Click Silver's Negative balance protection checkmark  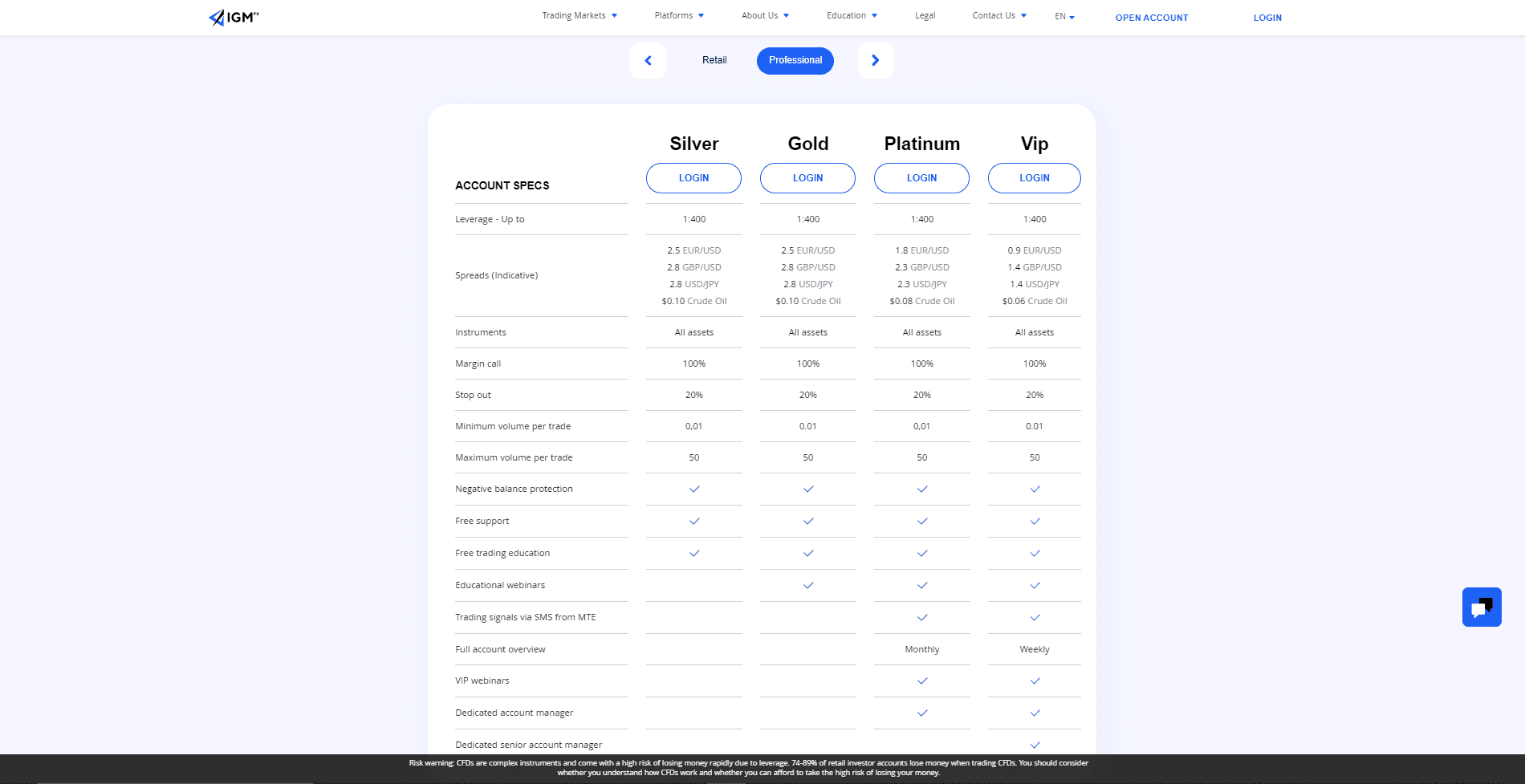pos(694,489)
